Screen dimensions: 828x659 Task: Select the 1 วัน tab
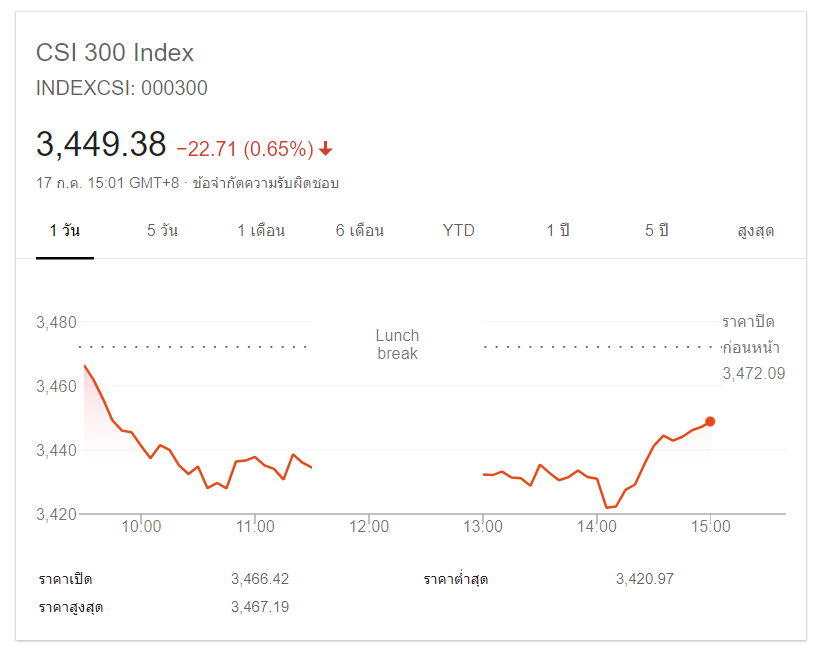(x=65, y=231)
